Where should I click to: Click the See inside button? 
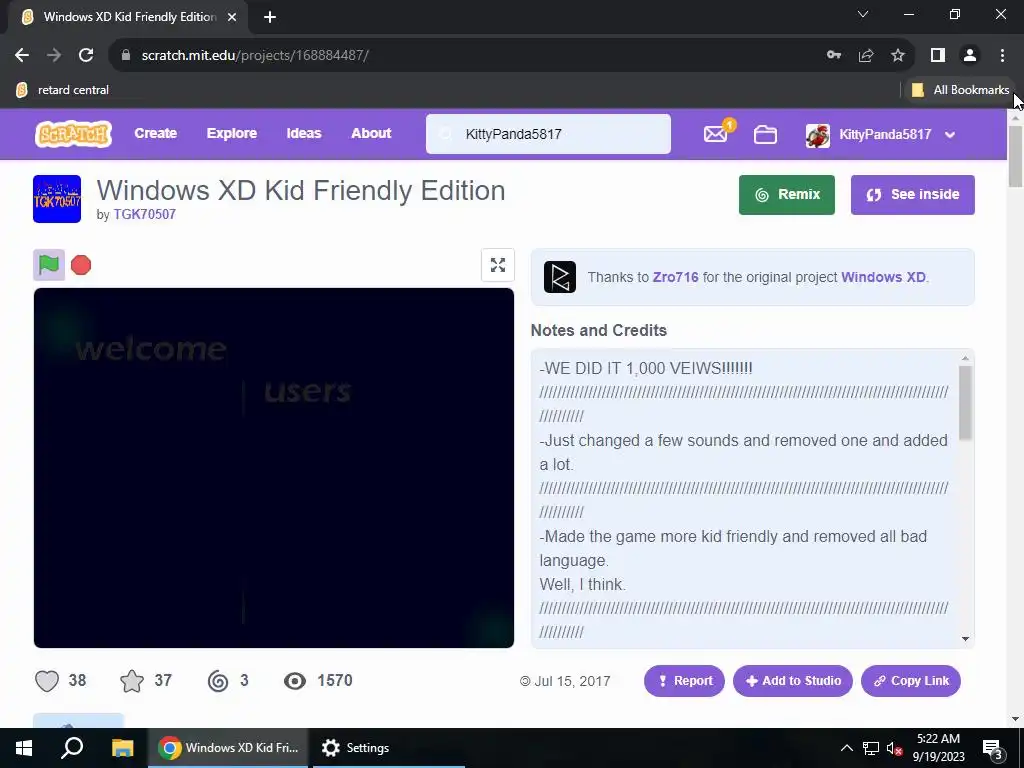(912, 195)
